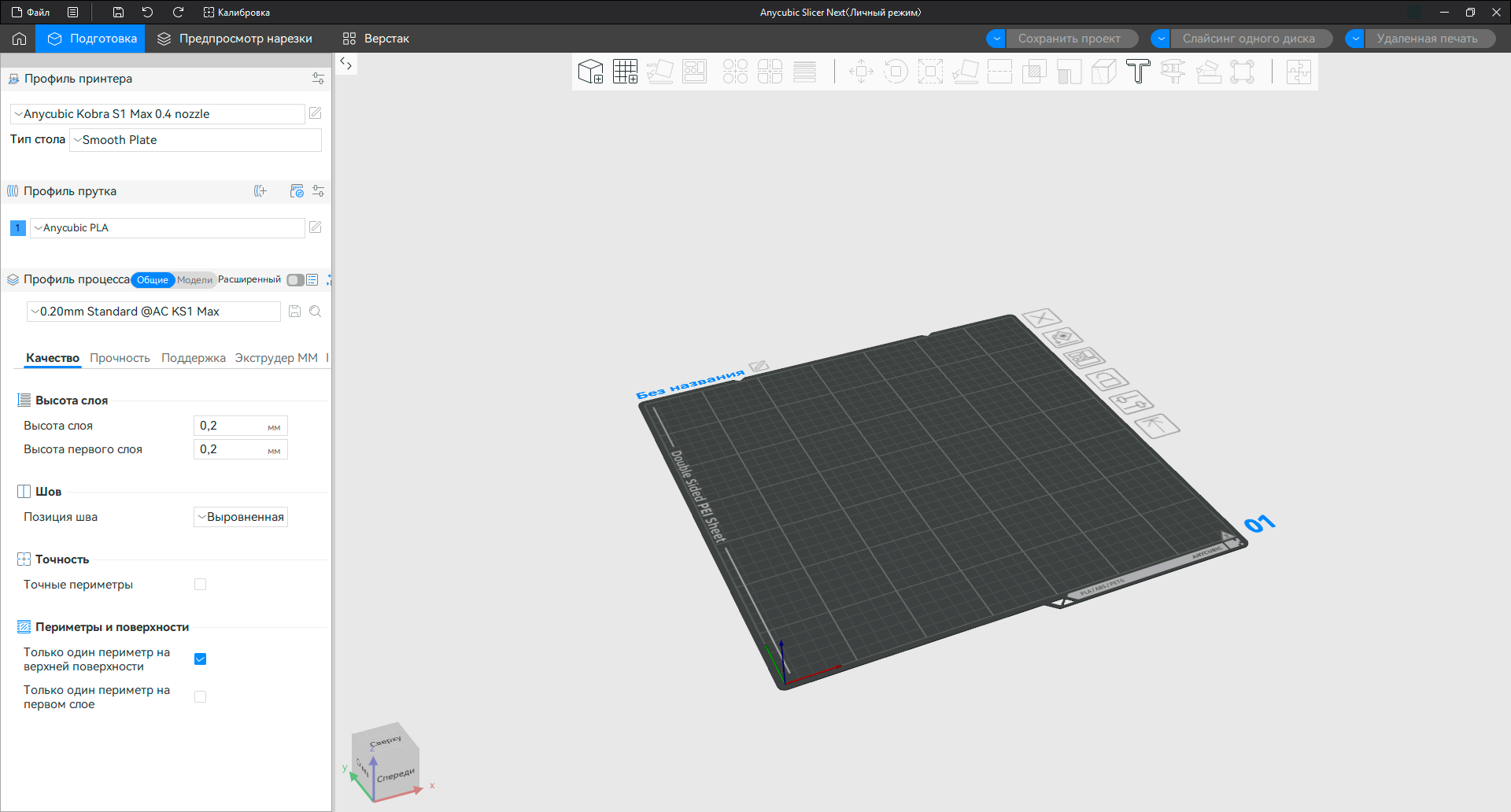The height and width of the screenshot is (812, 1511).
Task: Rename plate via Без названия edit icon
Action: pyautogui.click(x=759, y=366)
